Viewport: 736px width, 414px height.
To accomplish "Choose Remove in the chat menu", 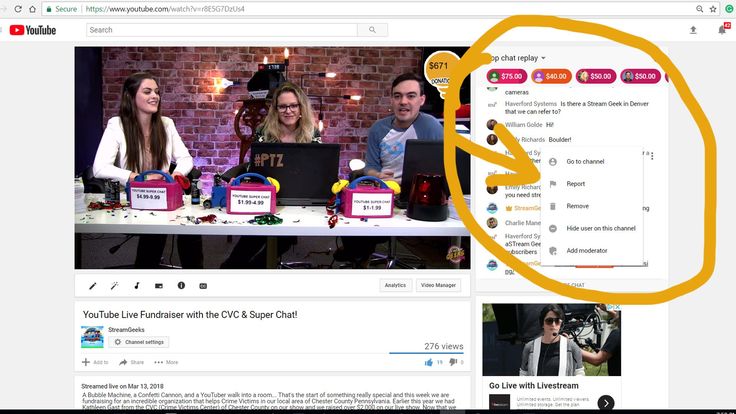I will [x=591, y=206].
